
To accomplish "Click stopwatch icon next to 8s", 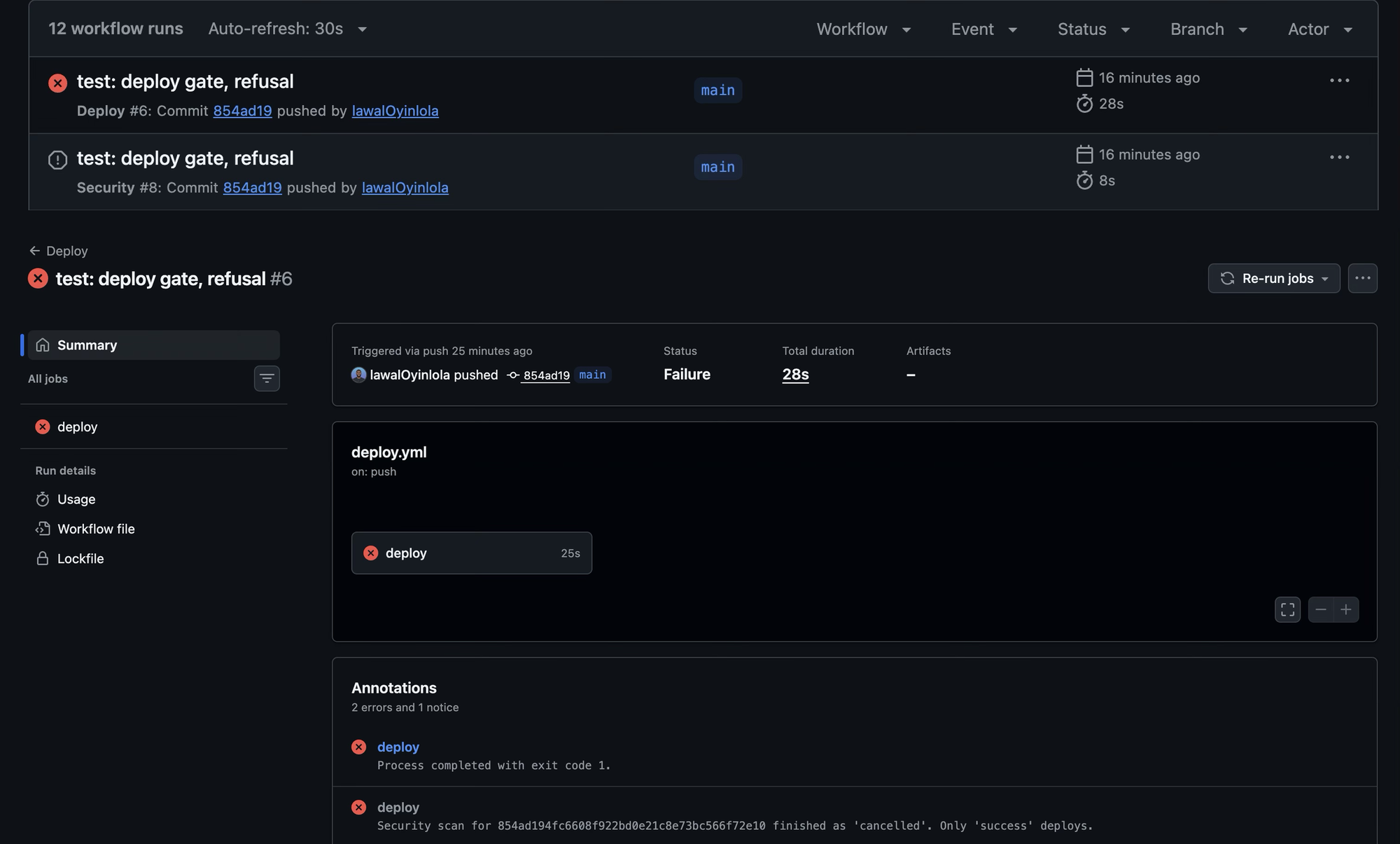I will 1084,181.
